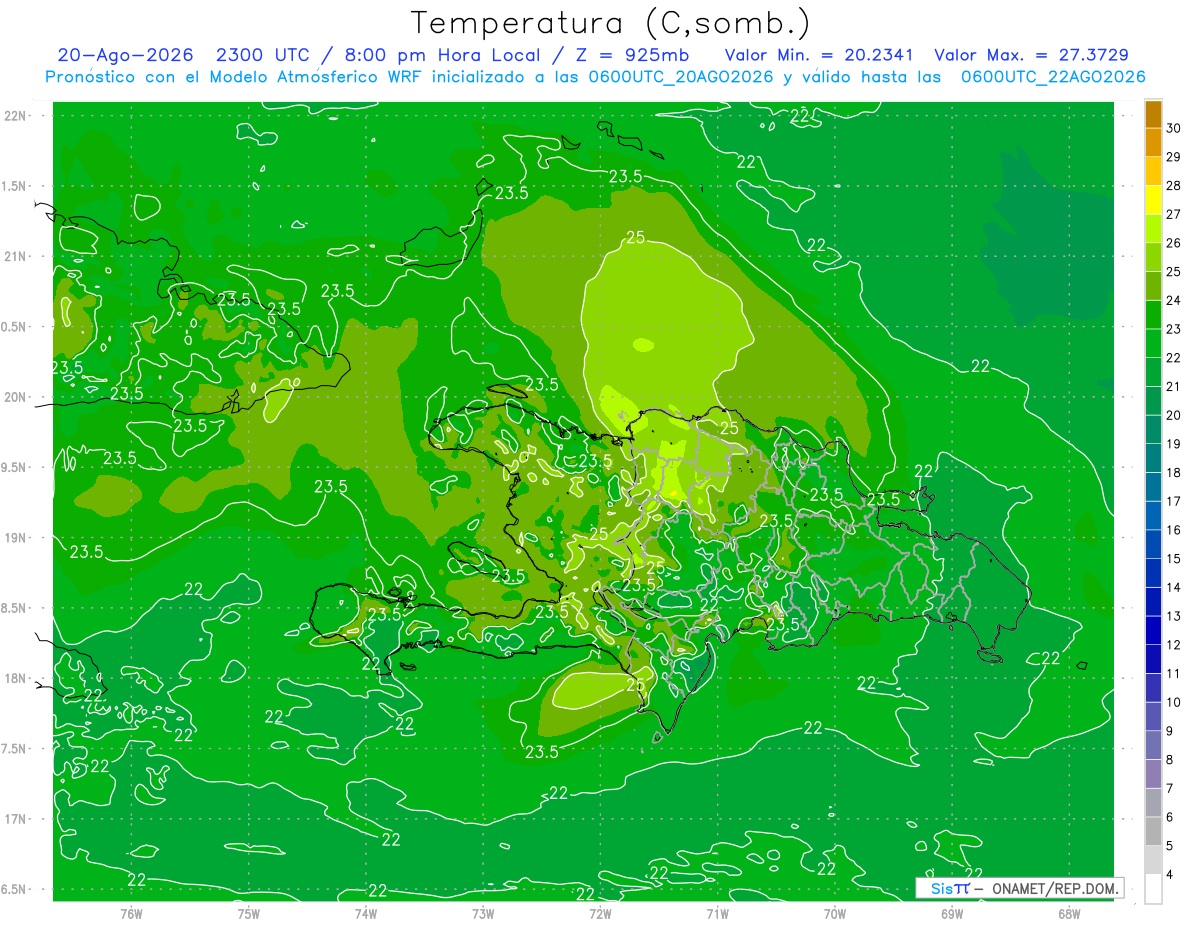
Task: Pick the orange swatch between 29 and 30
Action: [1153, 142]
